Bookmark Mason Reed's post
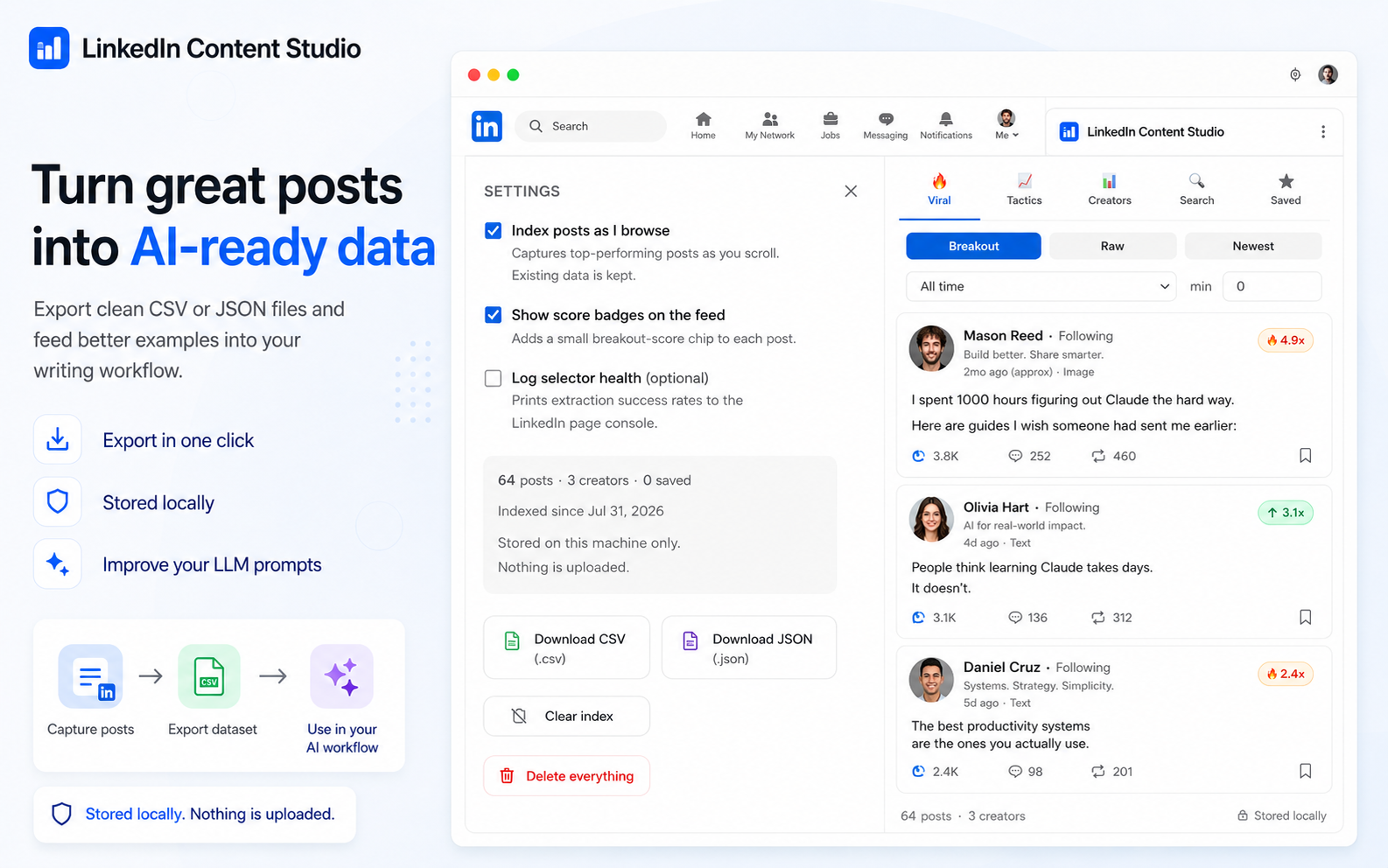This screenshot has width=1388, height=868. coord(1305,455)
